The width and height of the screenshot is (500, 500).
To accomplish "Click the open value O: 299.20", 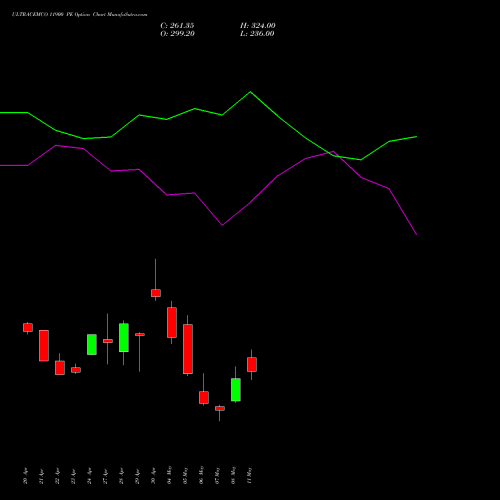I will point(177,34).
